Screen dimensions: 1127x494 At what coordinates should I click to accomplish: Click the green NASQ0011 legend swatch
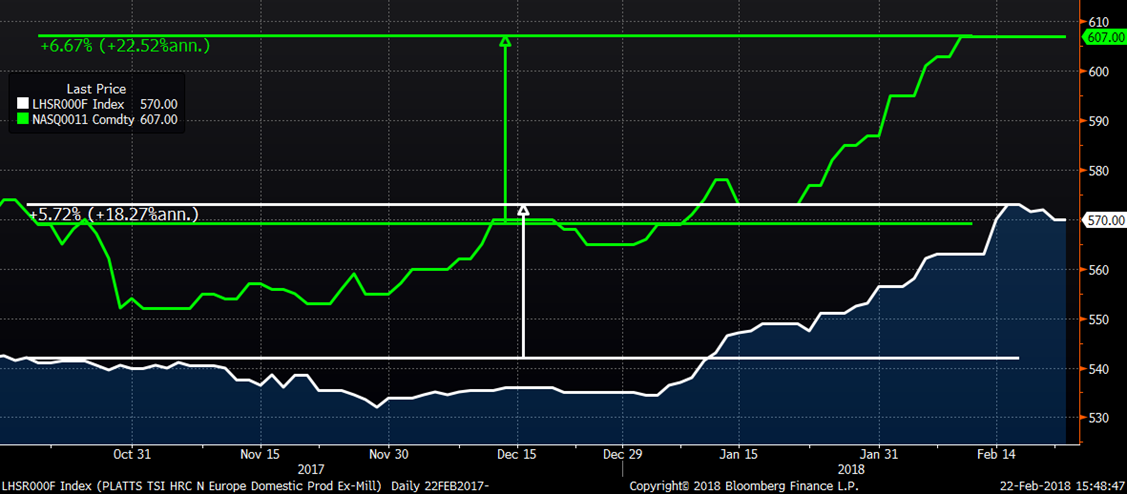[25, 119]
